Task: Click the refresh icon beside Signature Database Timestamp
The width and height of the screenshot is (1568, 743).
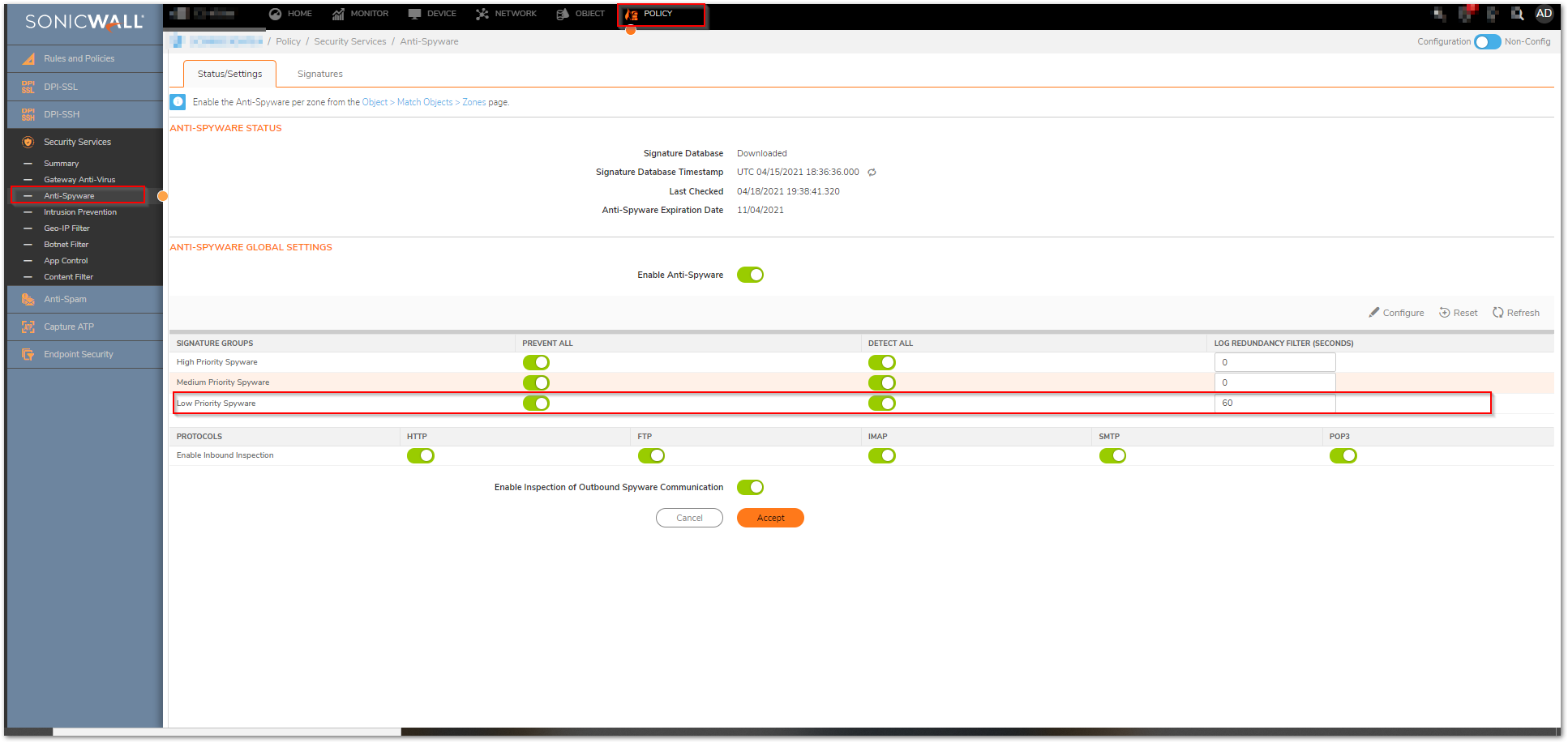Action: click(872, 173)
